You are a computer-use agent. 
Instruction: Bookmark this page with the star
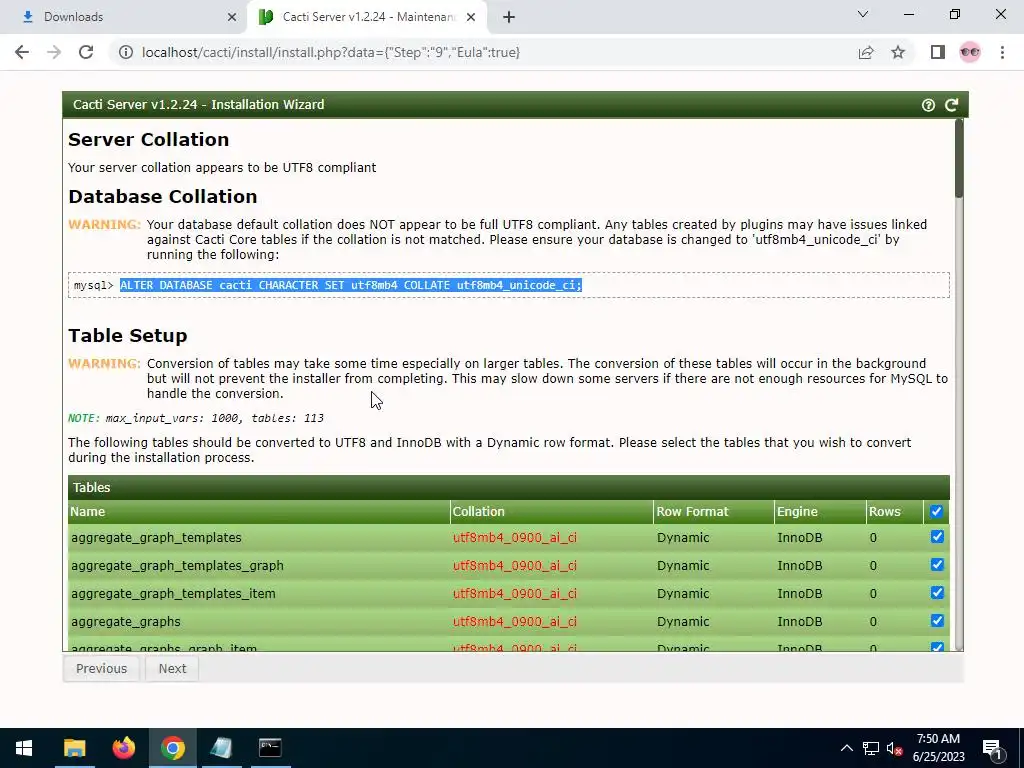898,52
